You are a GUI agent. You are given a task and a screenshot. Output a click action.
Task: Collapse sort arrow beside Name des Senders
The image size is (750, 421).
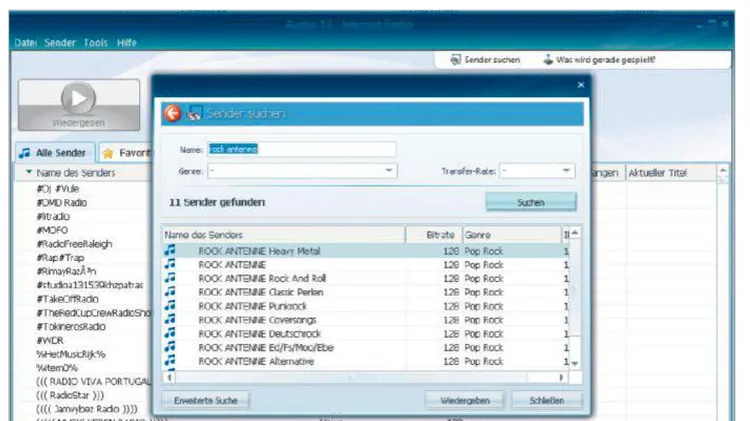pos(29,172)
